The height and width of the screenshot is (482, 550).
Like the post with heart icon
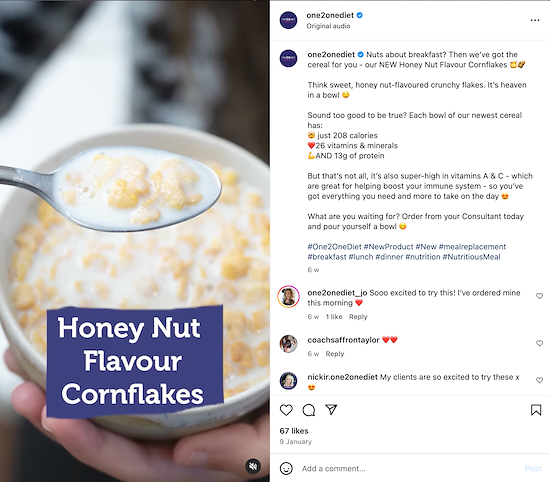coord(286,410)
